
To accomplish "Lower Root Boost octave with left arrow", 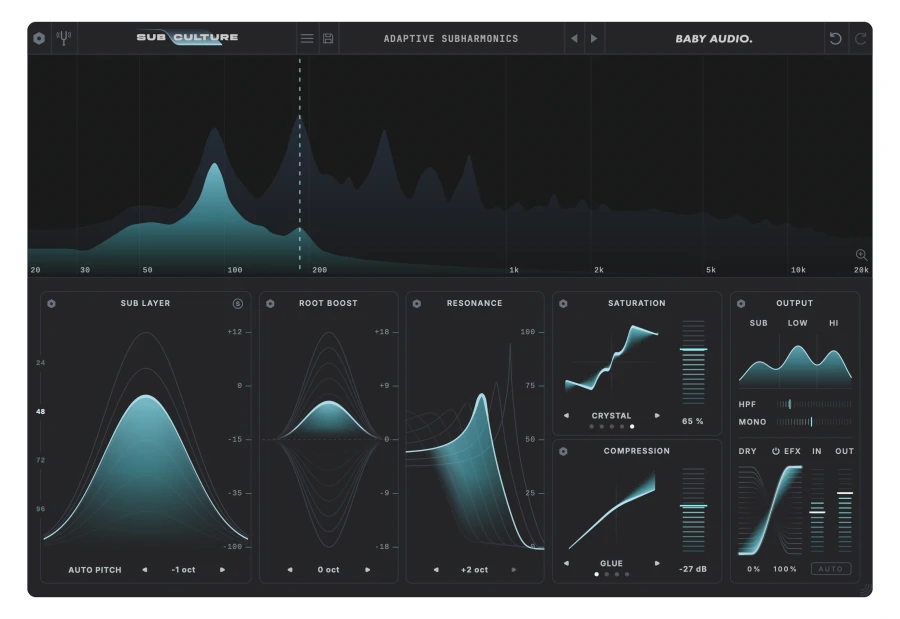I will [x=290, y=570].
